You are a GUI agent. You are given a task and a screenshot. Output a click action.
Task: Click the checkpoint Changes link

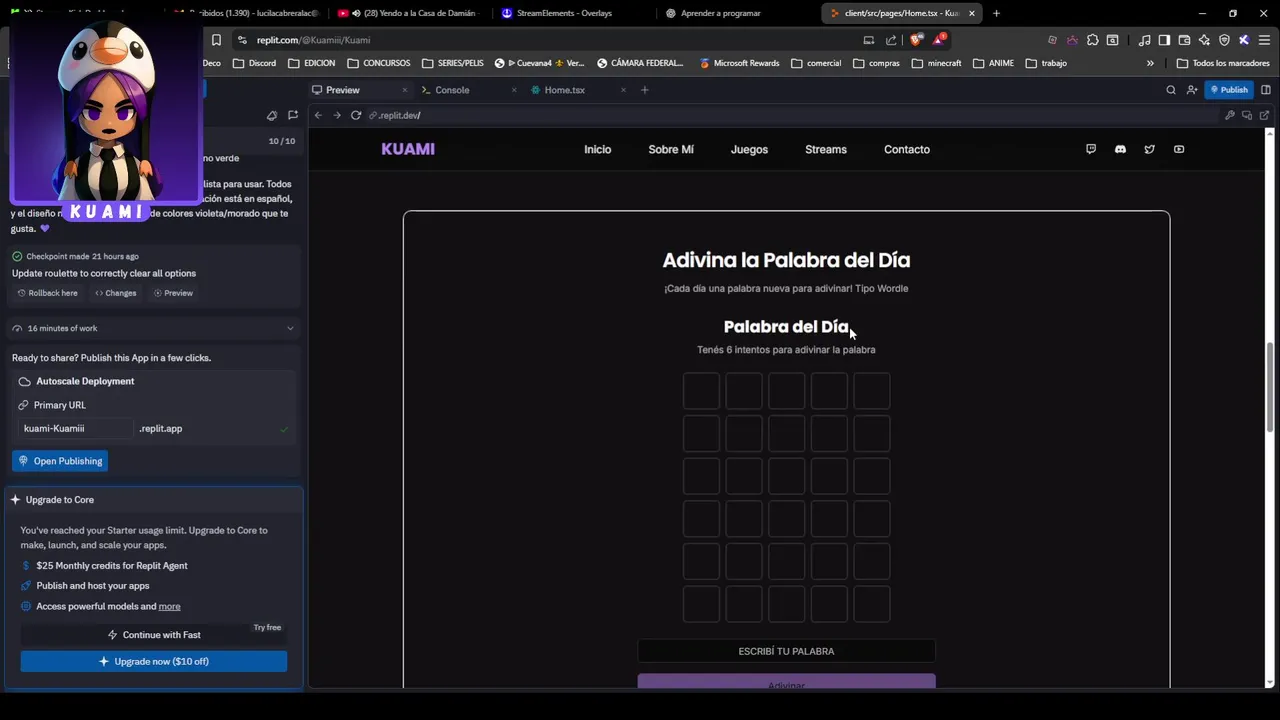point(115,293)
